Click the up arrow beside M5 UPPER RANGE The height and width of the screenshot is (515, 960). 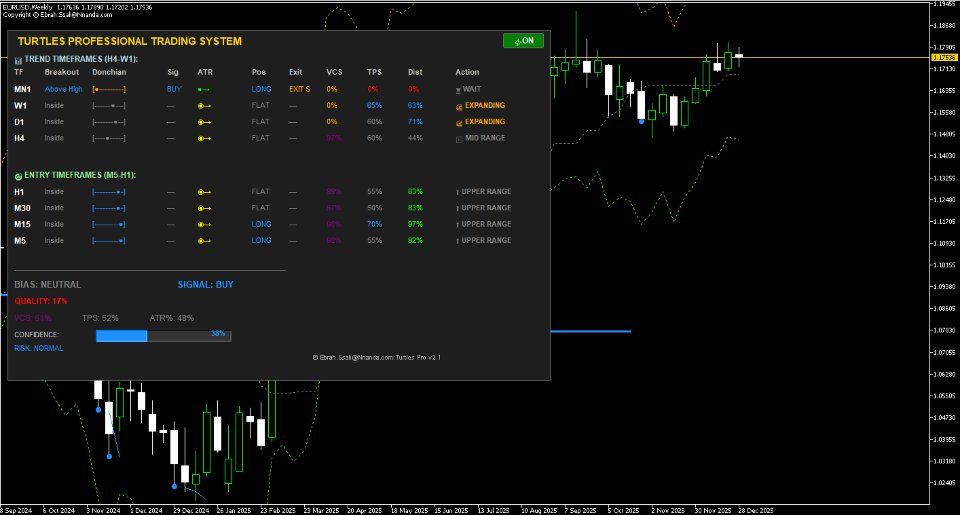click(457, 241)
